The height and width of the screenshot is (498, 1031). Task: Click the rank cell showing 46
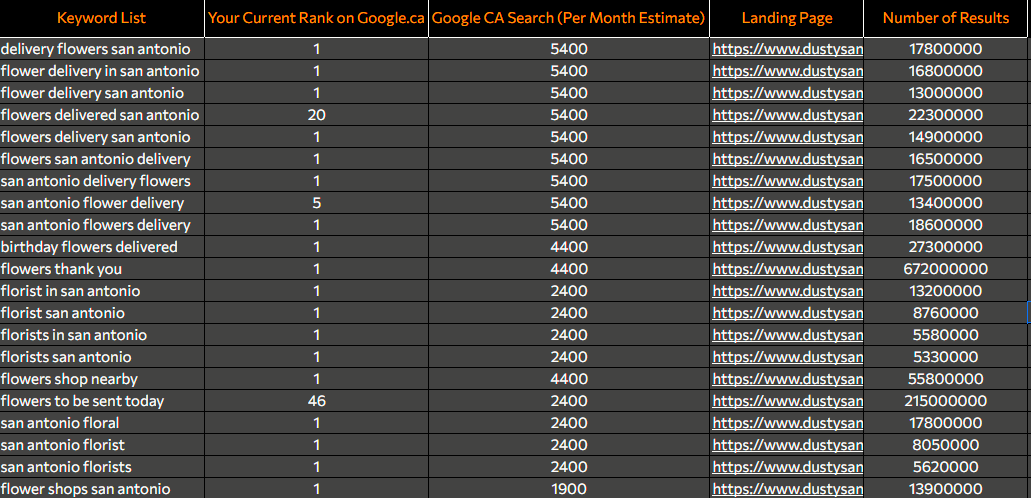pyautogui.click(x=317, y=401)
